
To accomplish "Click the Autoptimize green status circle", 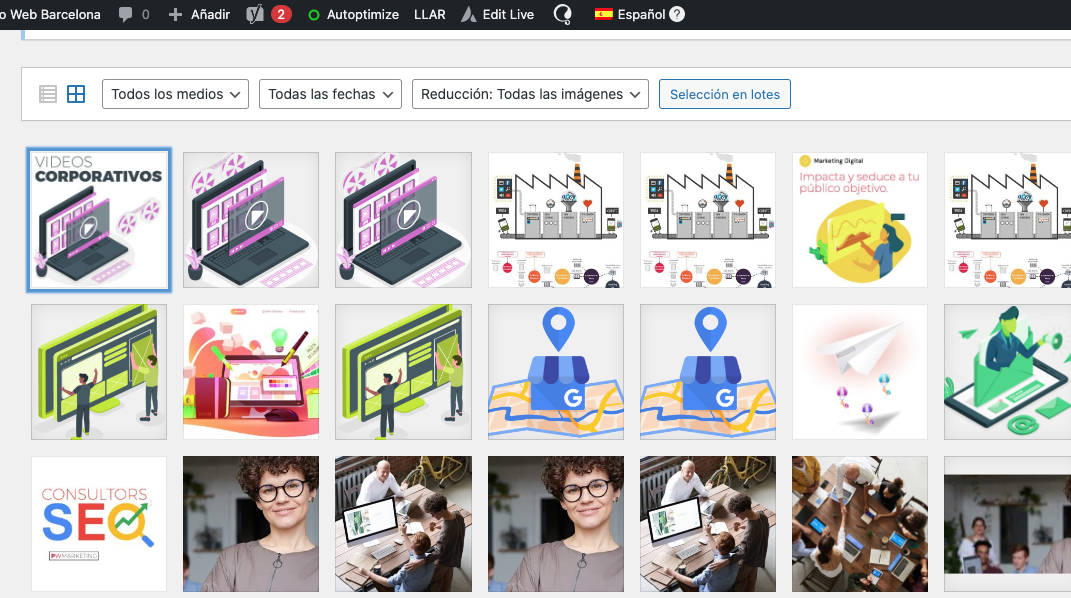I will point(314,15).
